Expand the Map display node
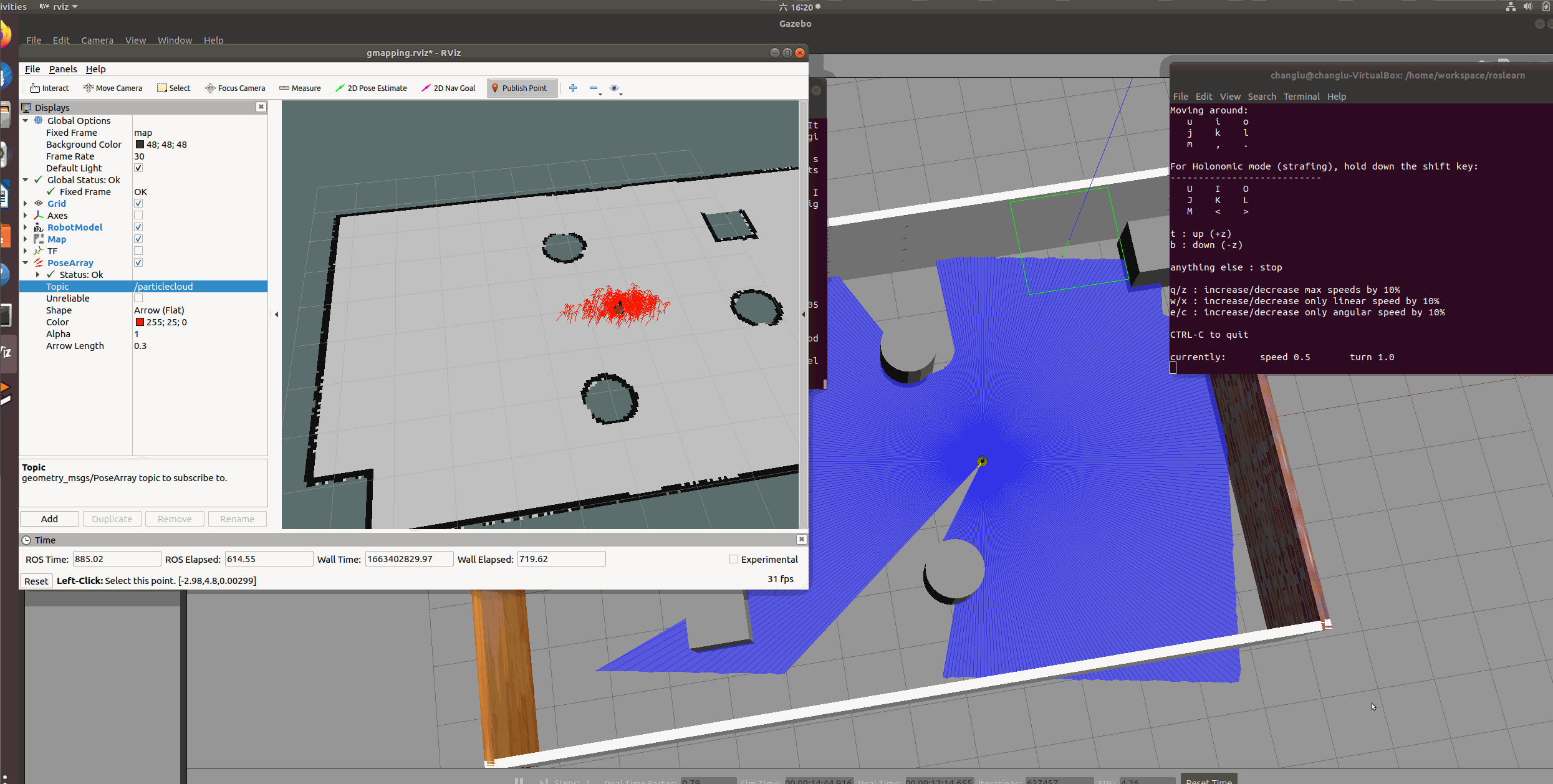Viewport: 1553px width, 784px height. 26,239
